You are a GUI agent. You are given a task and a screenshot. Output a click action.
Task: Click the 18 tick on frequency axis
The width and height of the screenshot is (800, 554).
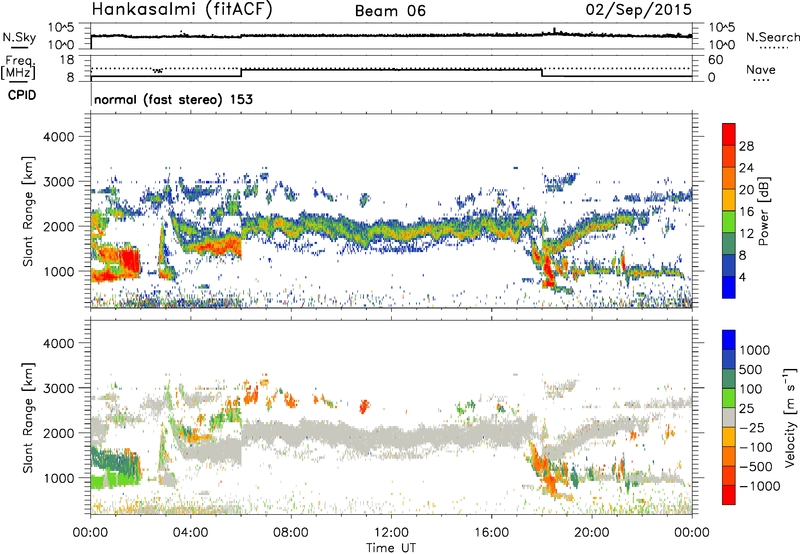[66, 60]
